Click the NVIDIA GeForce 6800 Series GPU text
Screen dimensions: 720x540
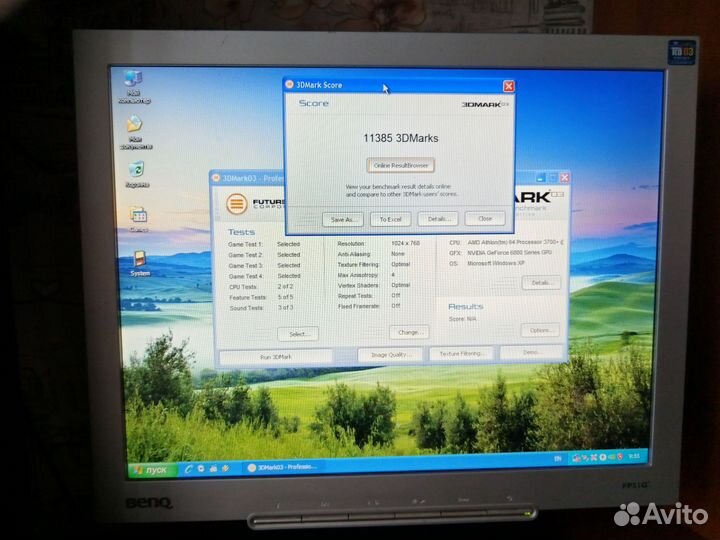pos(509,253)
